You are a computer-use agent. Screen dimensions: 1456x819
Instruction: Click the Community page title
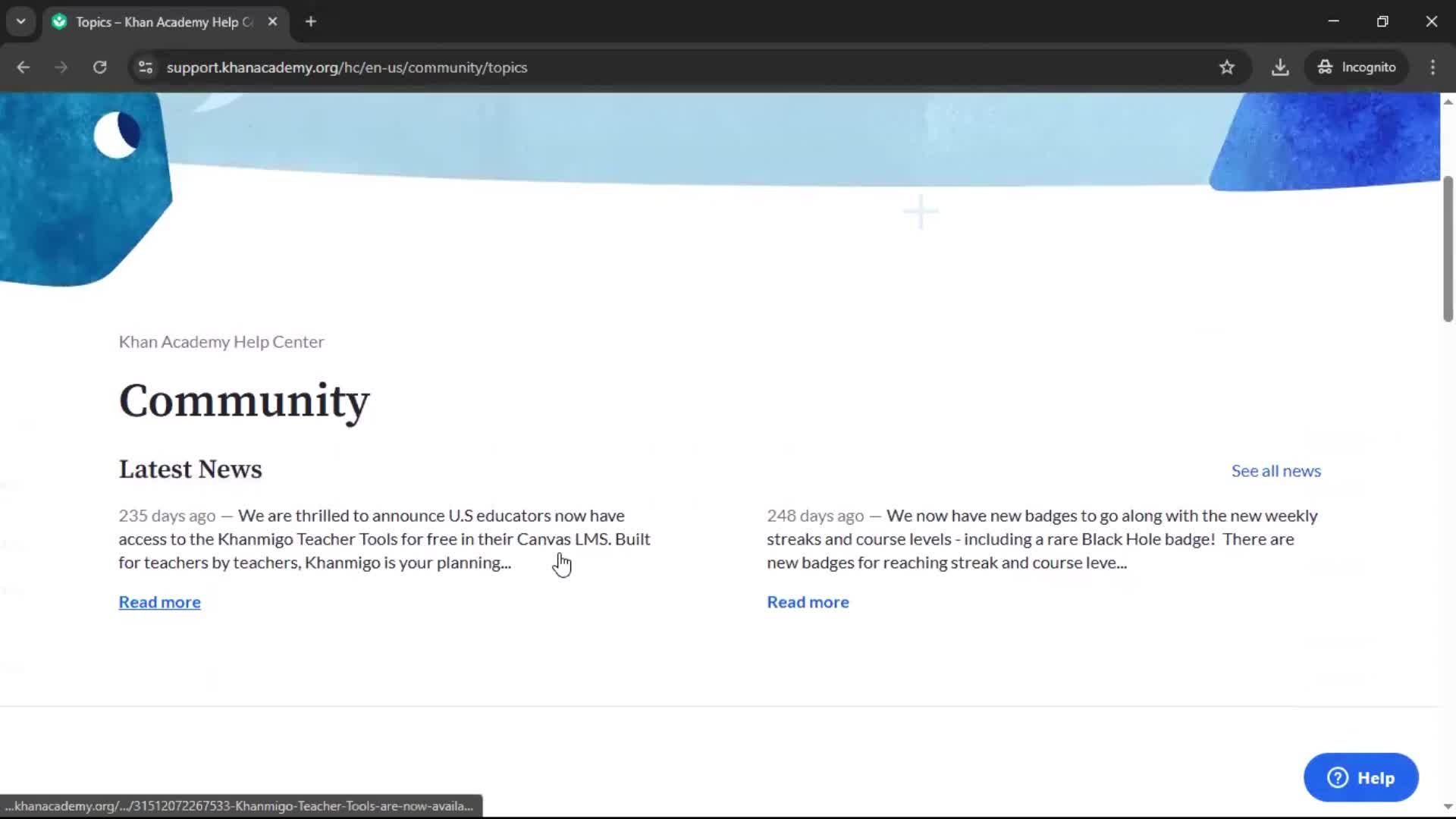pyautogui.click(x=244, y=401)
